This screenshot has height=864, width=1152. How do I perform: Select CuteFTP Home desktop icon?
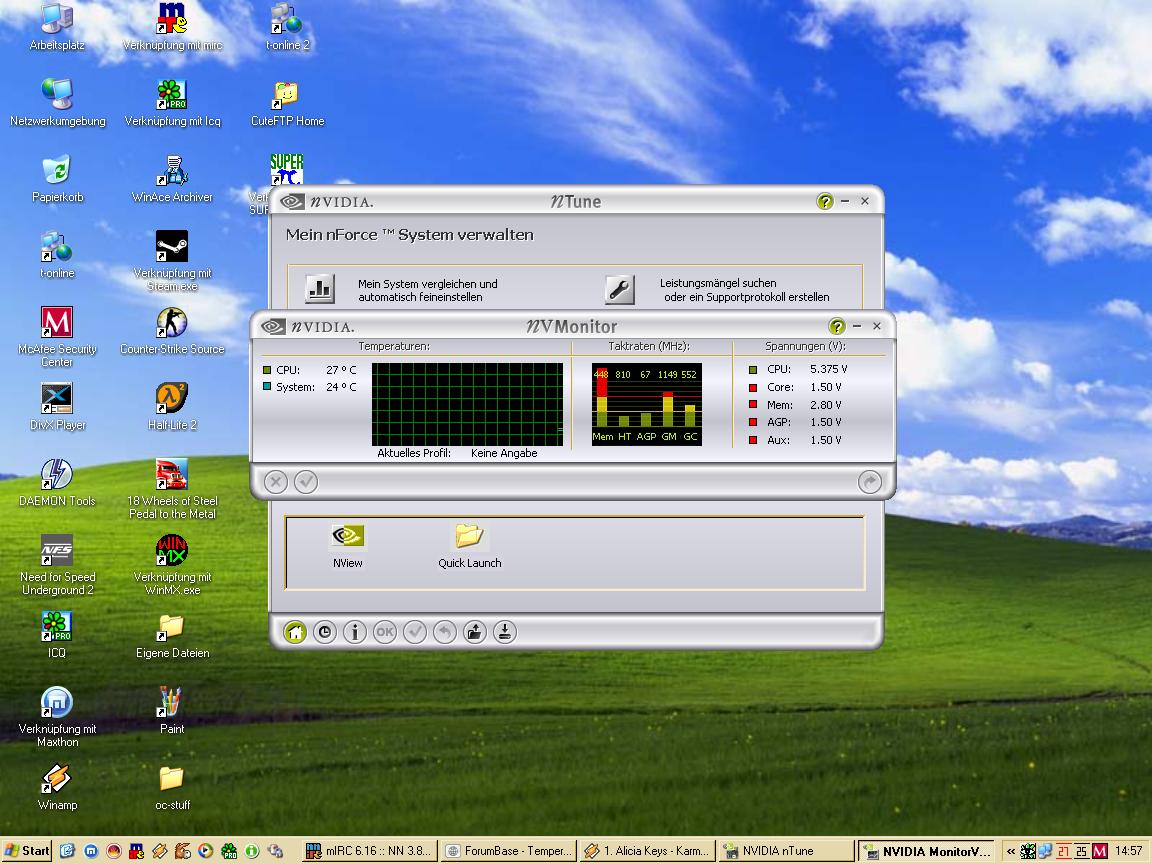[287, 103]
